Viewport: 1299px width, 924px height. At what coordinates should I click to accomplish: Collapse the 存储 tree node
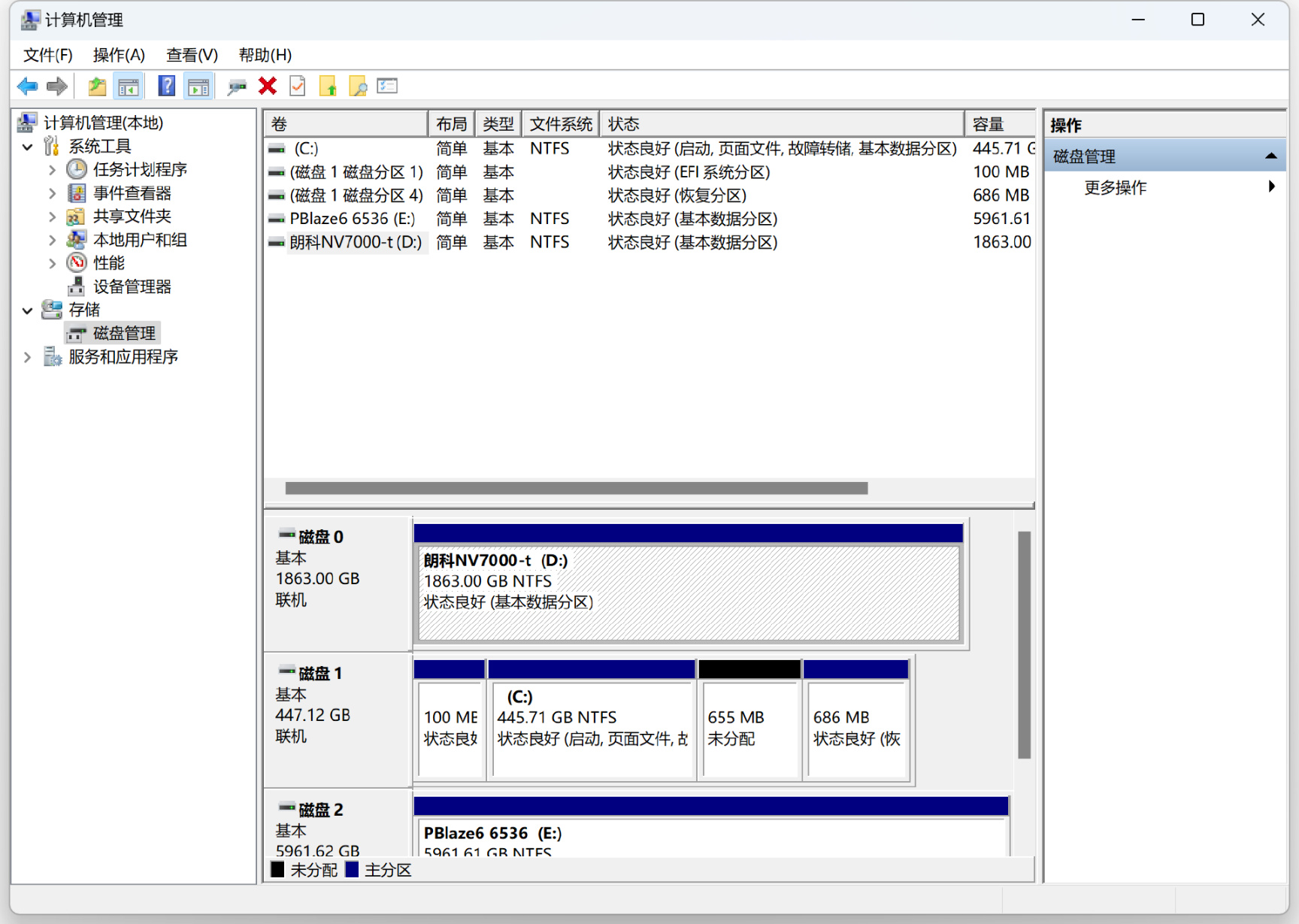pos(28,310)
